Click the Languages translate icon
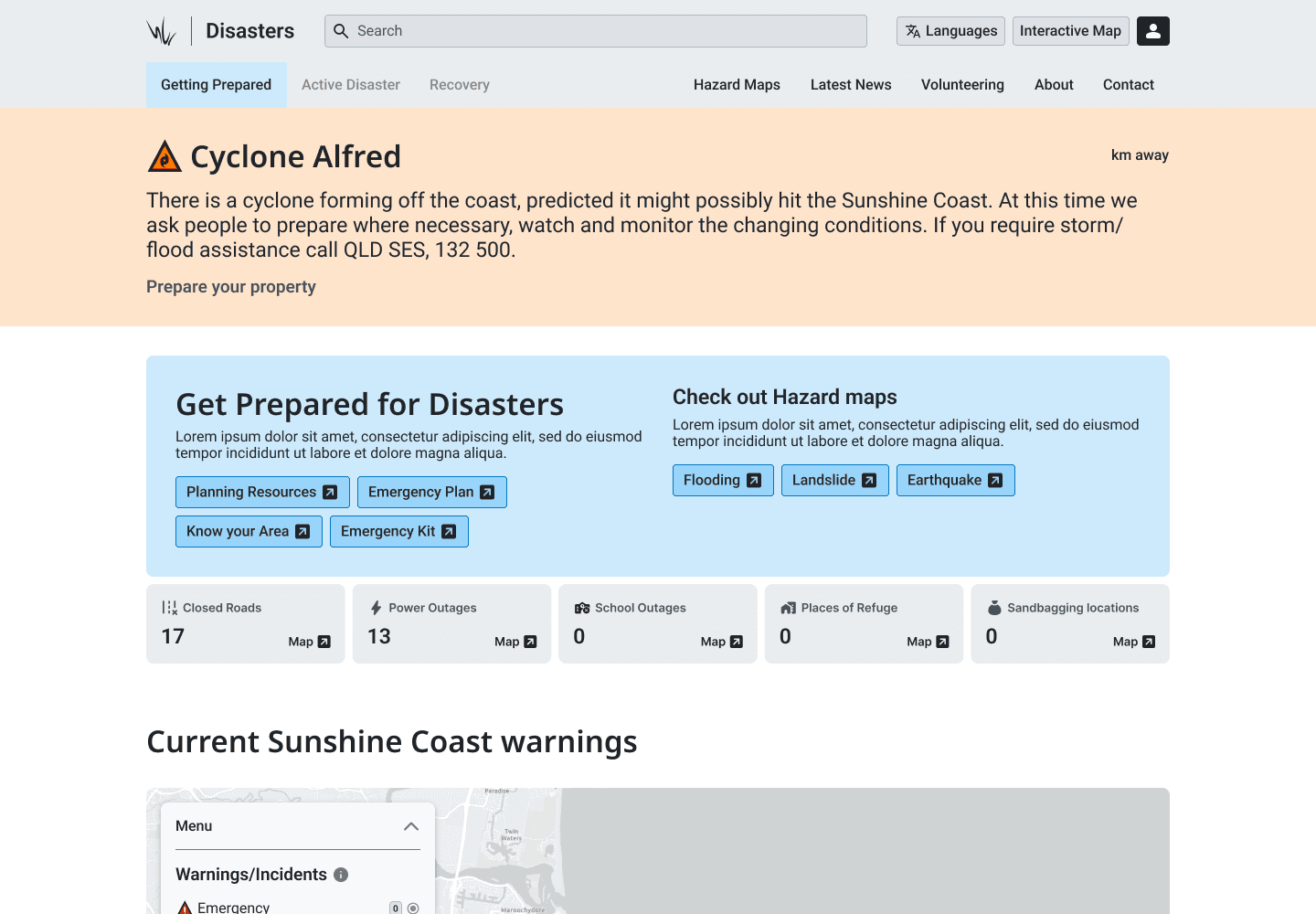Screen dimensions: 1316x914 [913, 31]
